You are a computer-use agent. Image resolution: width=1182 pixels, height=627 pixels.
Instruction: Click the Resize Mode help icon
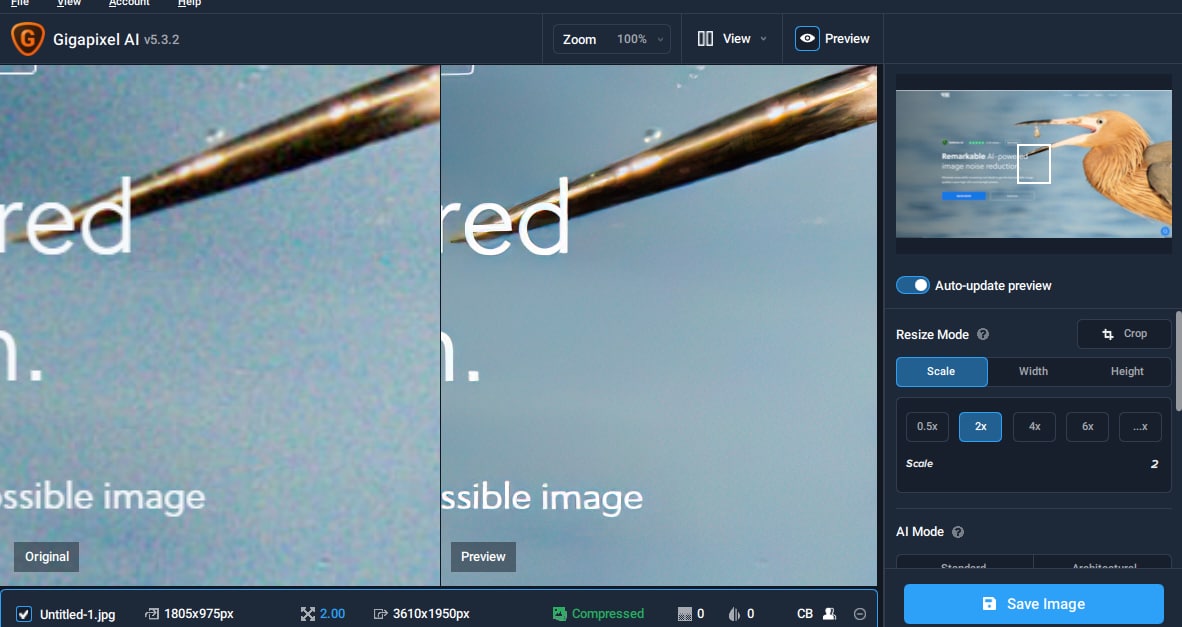[982, 334]
